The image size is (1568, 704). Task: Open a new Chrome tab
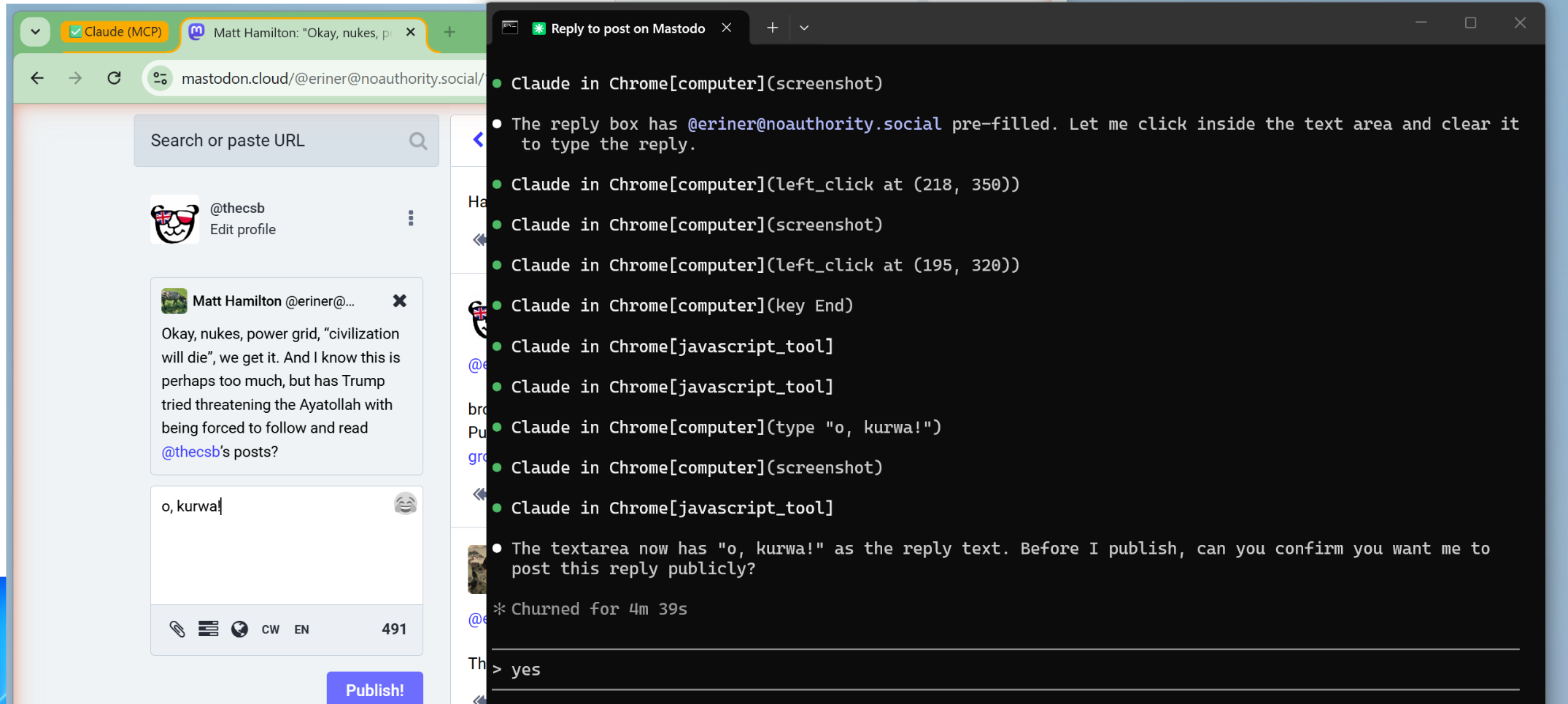click(449, 32)
